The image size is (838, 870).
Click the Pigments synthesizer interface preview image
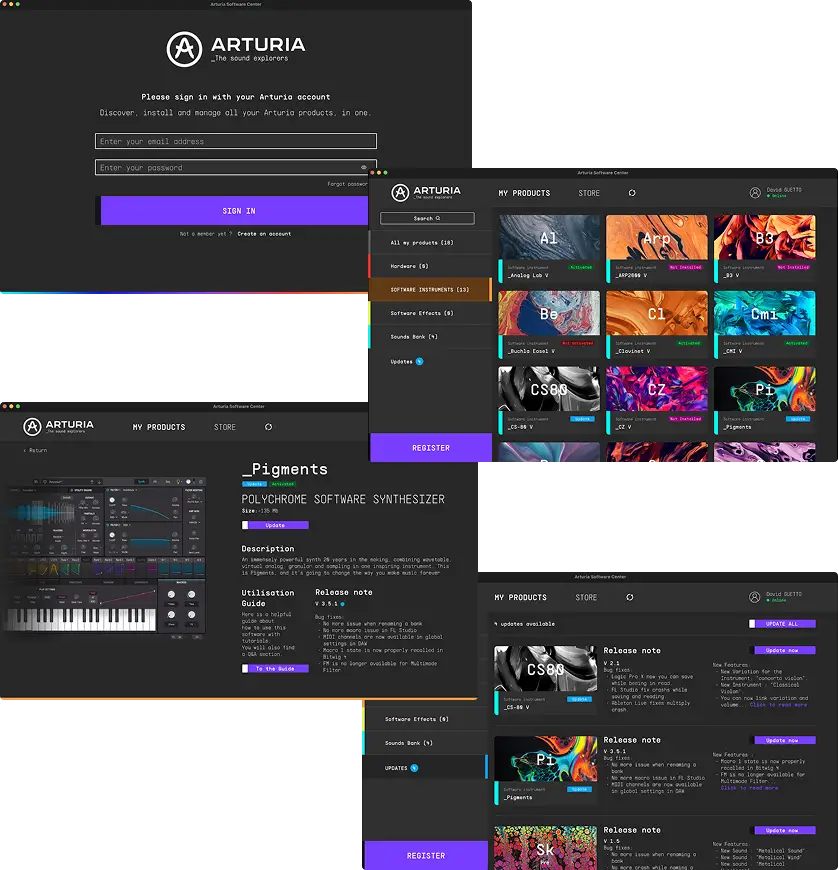[x=105, y=558]
